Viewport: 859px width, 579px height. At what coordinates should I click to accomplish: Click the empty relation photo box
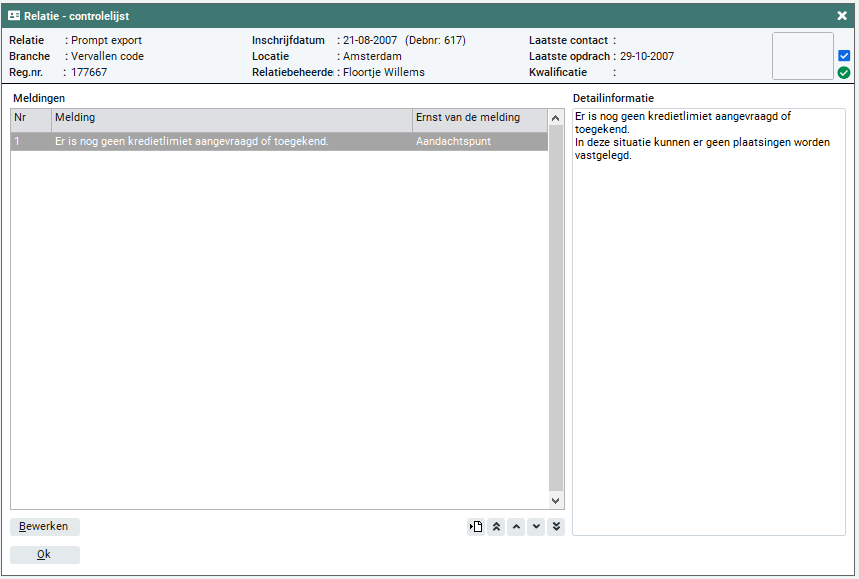(x=802, y=56)
